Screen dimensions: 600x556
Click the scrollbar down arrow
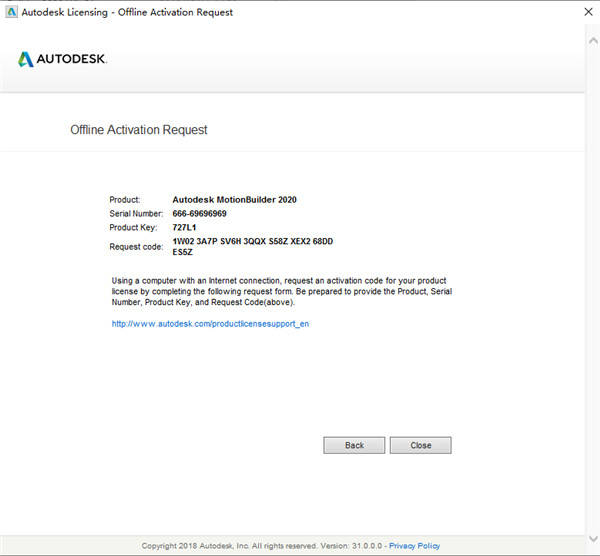(592, 539)
